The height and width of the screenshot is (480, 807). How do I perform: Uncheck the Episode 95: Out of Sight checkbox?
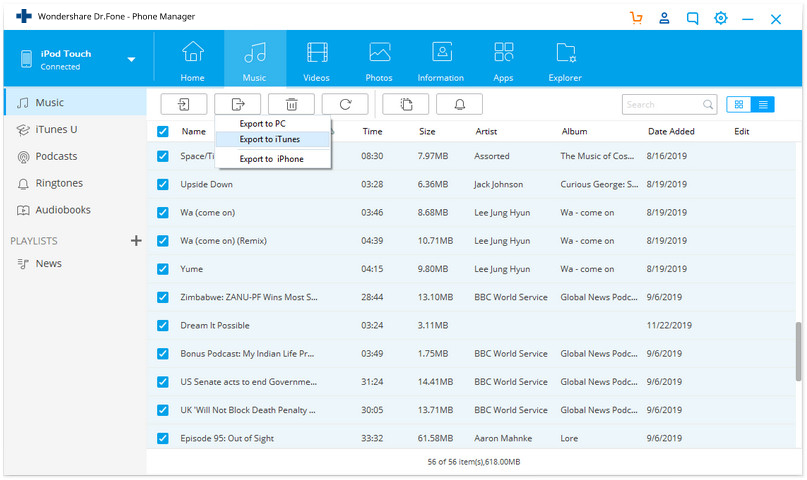163,438
